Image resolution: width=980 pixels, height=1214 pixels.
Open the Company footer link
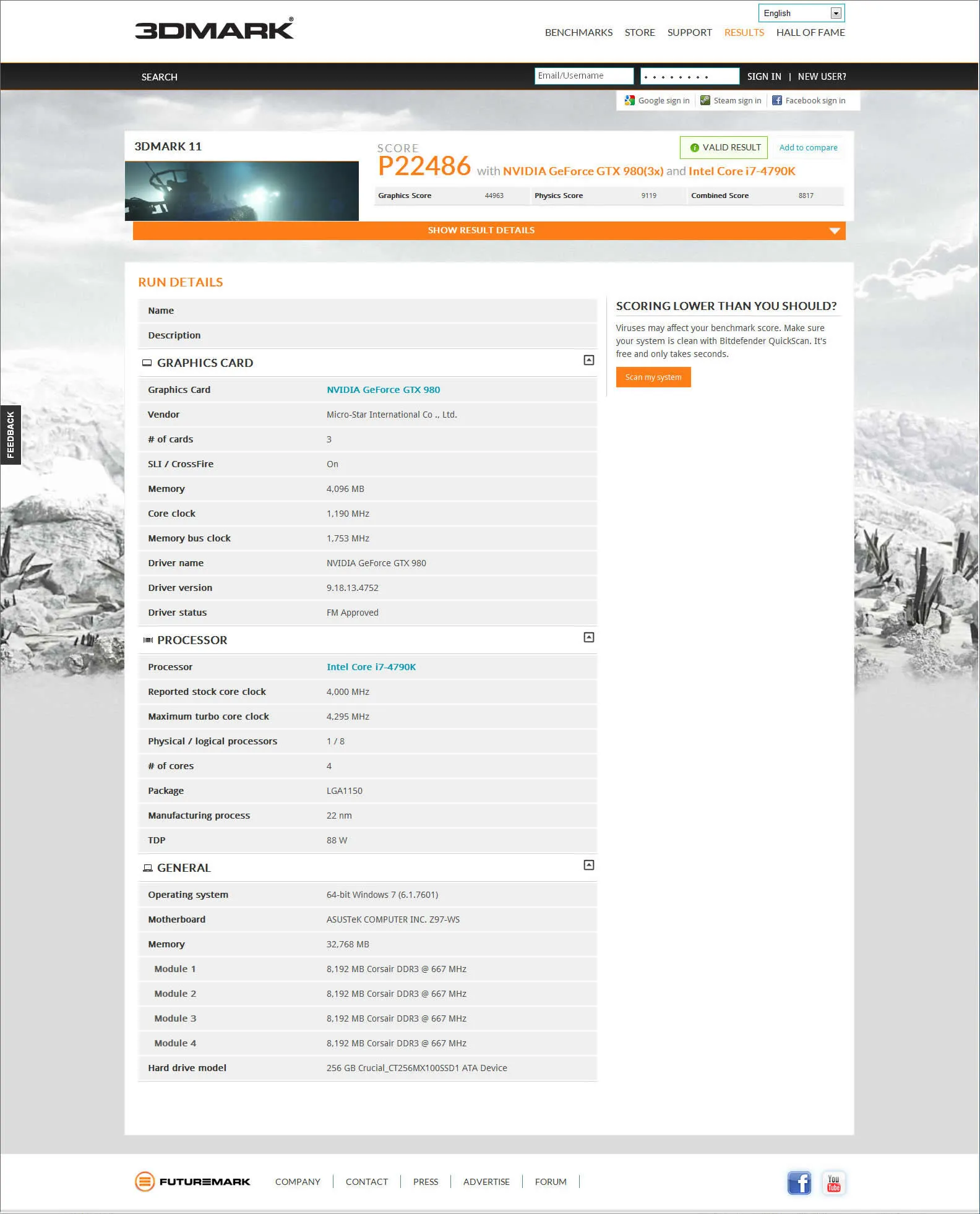(298, 1182)
